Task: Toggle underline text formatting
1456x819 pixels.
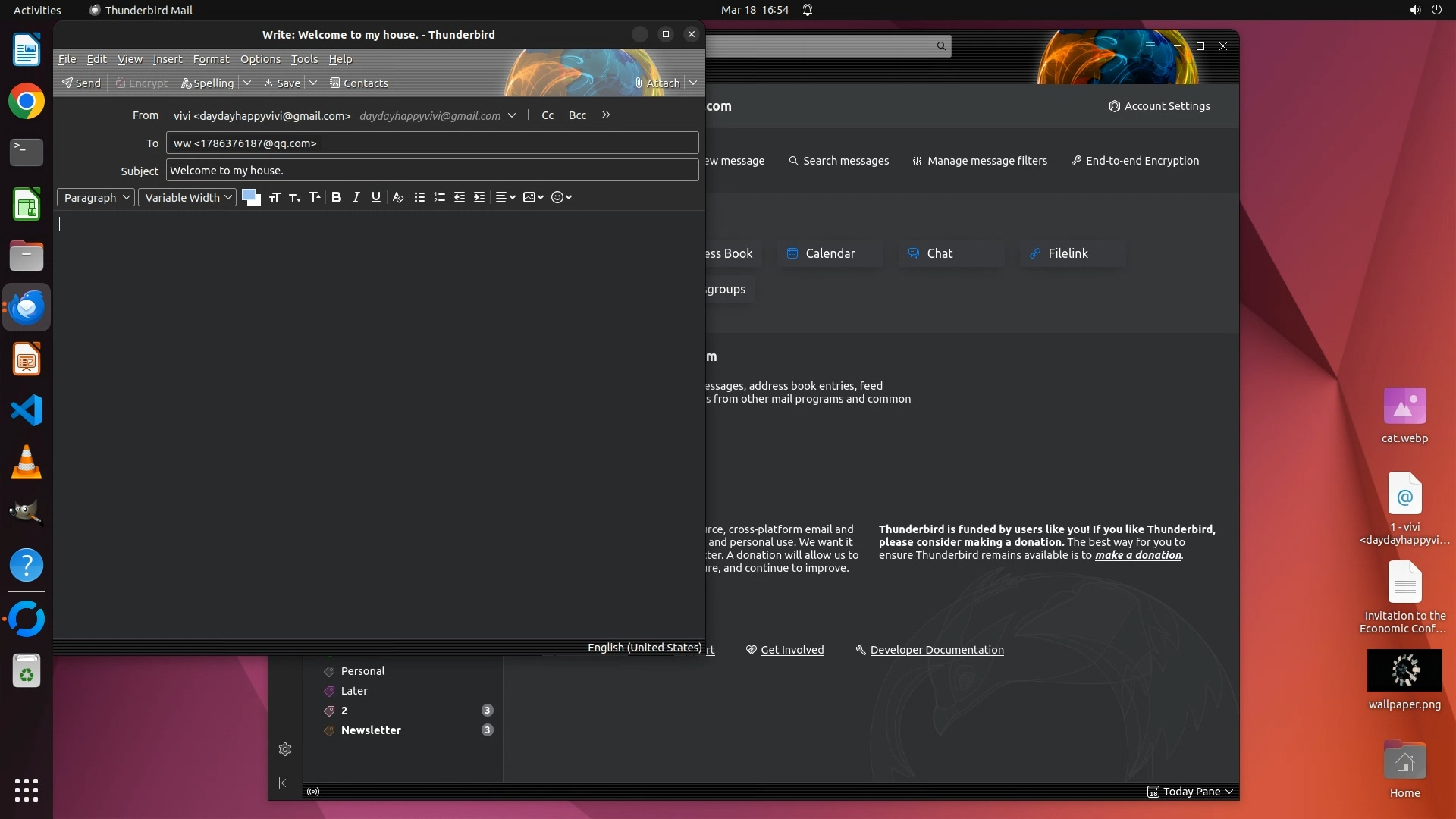Action: pos(375,197)
